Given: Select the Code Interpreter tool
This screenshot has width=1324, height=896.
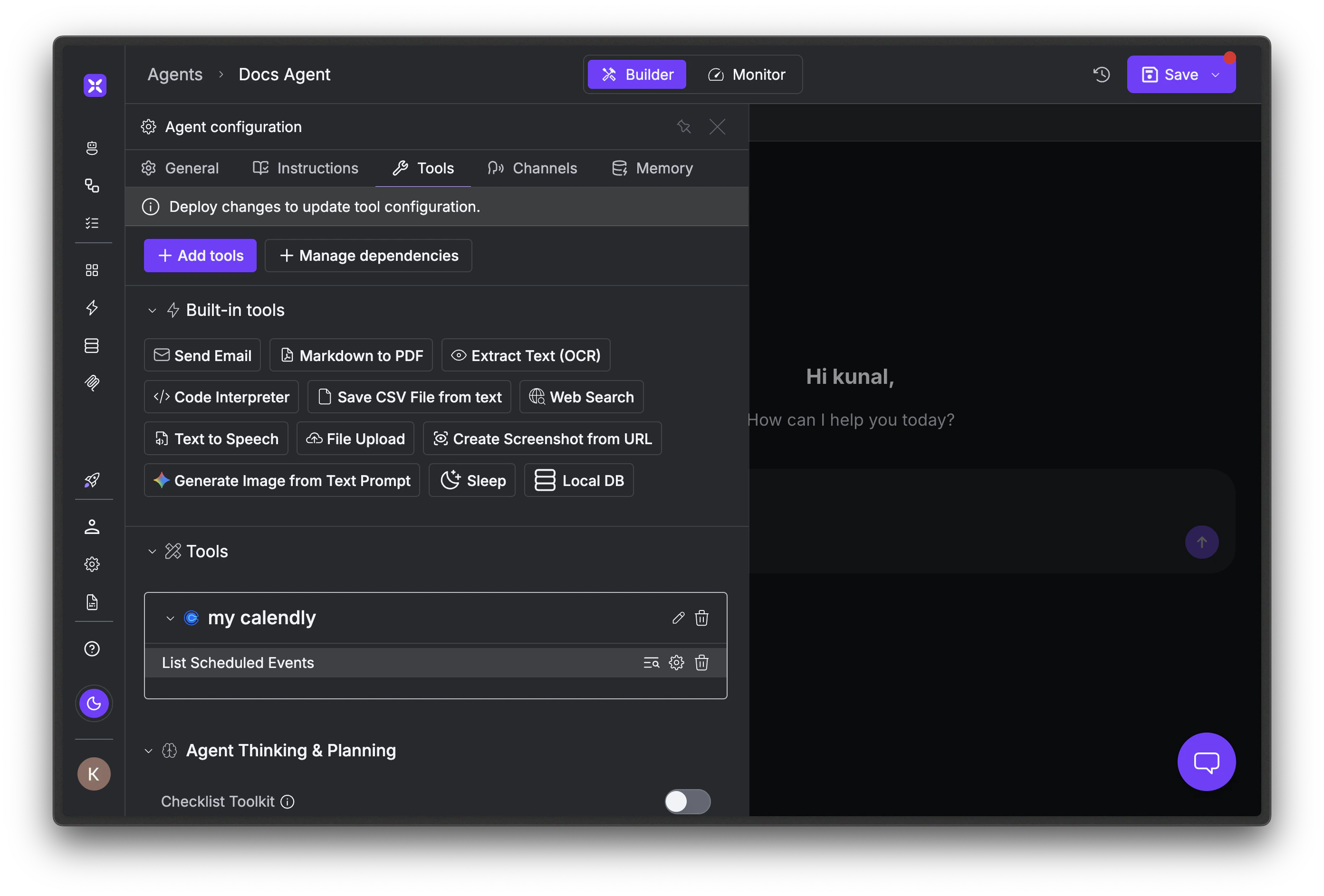Looking at the screenshot, I should pyautogui.click(x=221, y=397).
